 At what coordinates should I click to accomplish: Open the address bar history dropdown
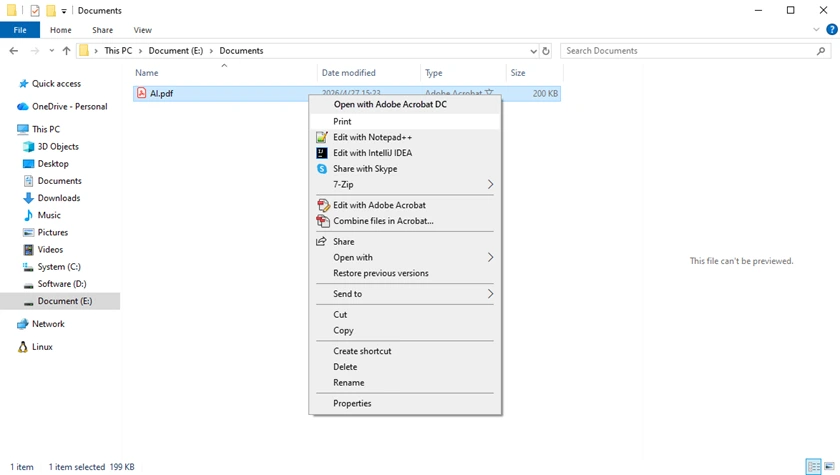click(534, 51)
